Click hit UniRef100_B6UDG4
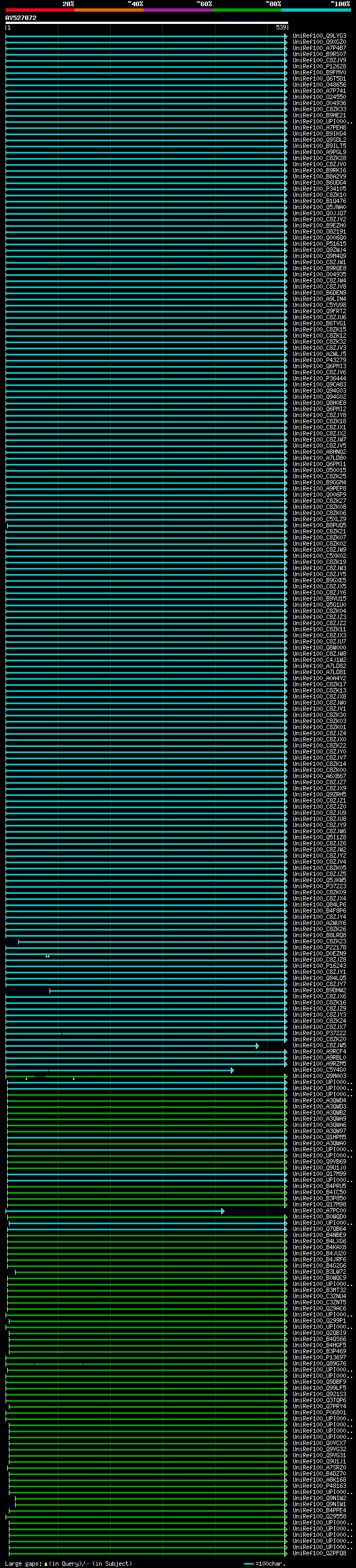This screenshot has height=1568, width=356. point(319,182)
